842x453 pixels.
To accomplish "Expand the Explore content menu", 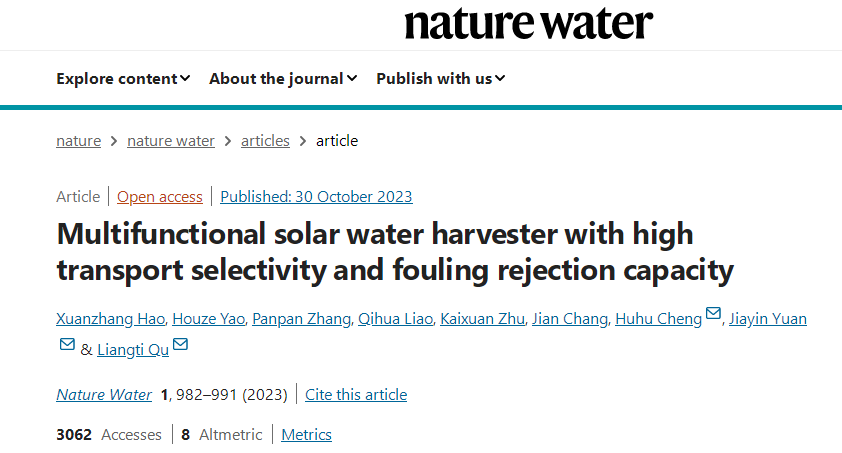I will point(123,78).
